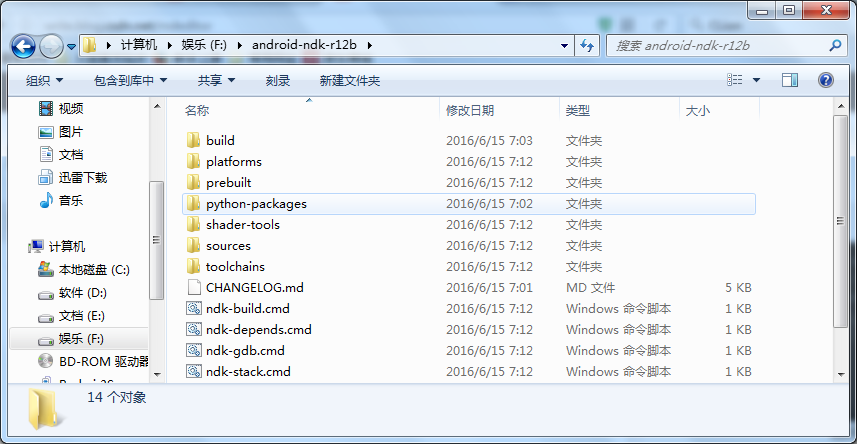This screenshot has height=444, width=857.
Task: Select the toolchains file name
Action: 235,267
